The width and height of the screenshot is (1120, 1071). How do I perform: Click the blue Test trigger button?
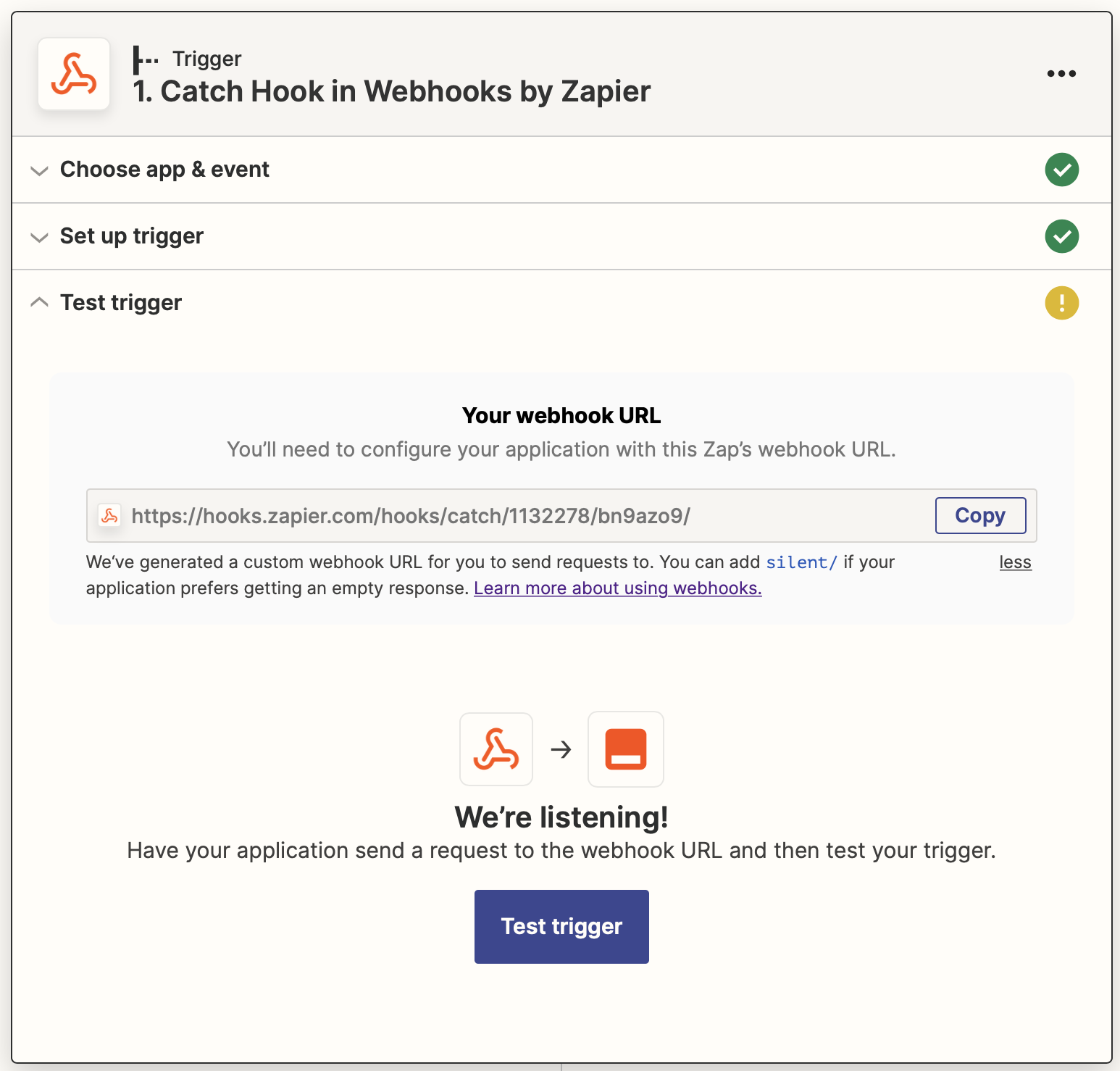coord(561,926)
